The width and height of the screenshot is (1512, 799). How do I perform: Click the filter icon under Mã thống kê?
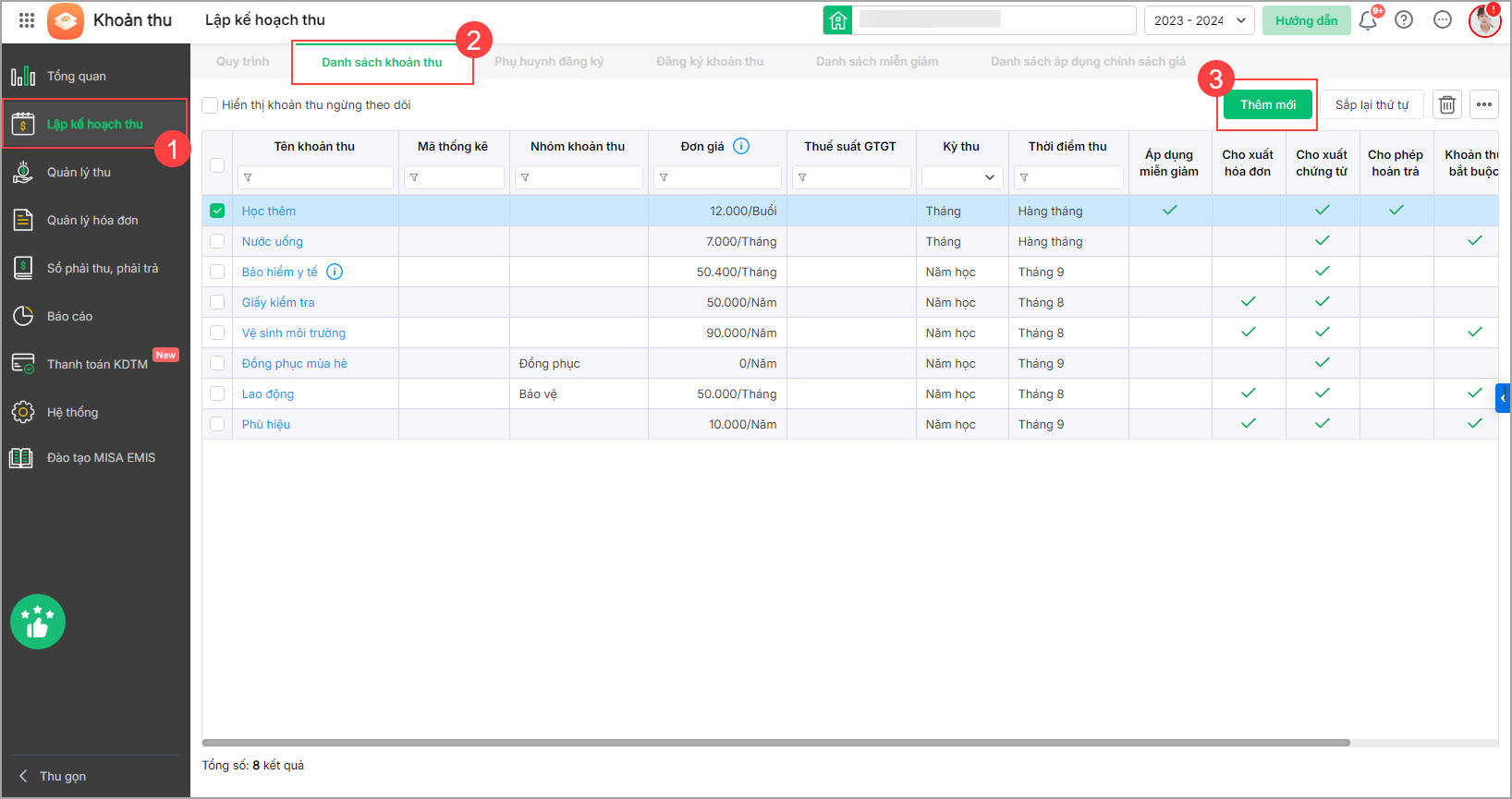tap(414, 177)
